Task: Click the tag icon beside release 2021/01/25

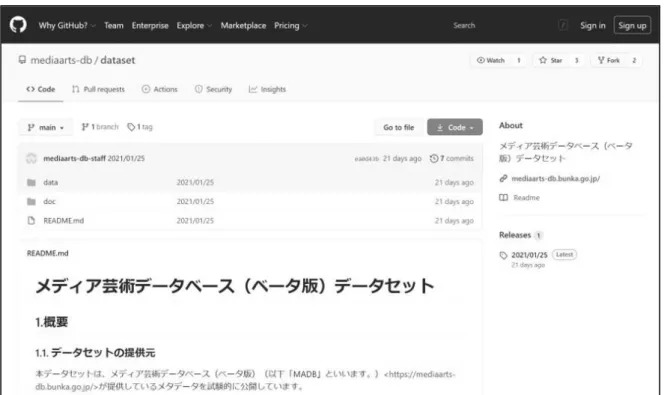Action: pyautogui.click(x=504, y=255)
